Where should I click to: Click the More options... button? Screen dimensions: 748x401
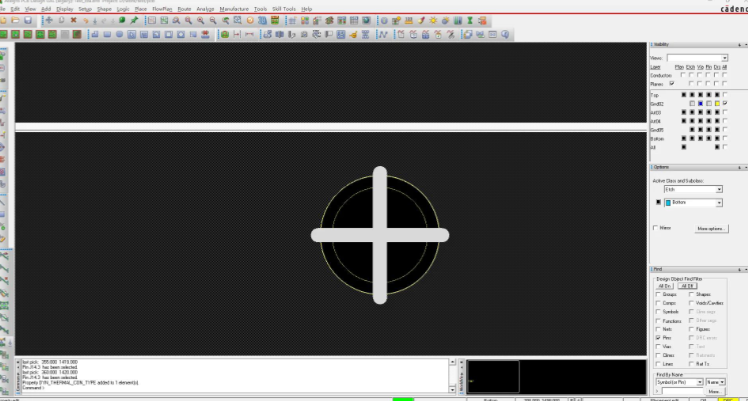click(709, 228)
